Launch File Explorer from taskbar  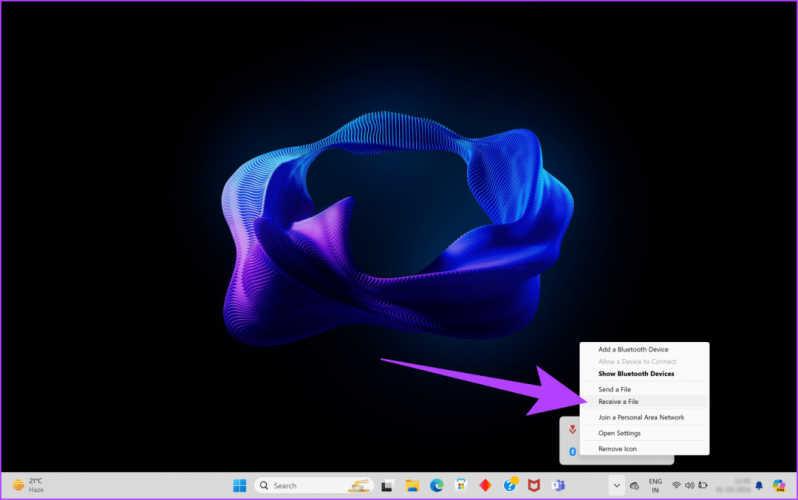pyautogui.click(x=412, y=486)
